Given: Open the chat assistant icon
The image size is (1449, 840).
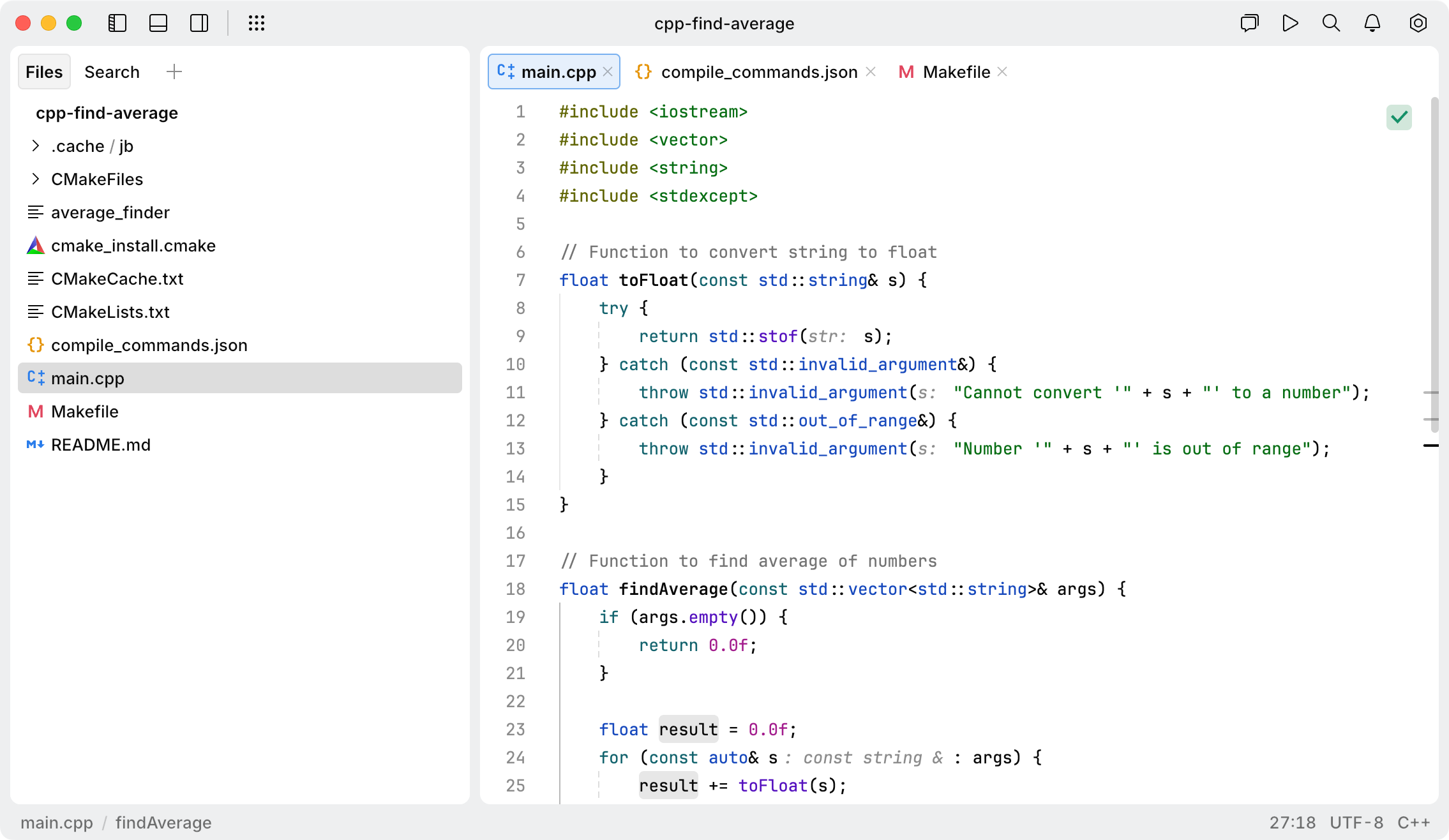Looking at the screenshot, I should tap(1249, 24).
